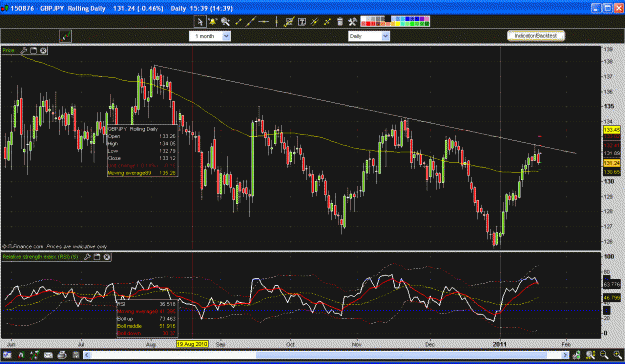Pick the pink color swatch
The image size is (625, 364).
tap(427, 18)
